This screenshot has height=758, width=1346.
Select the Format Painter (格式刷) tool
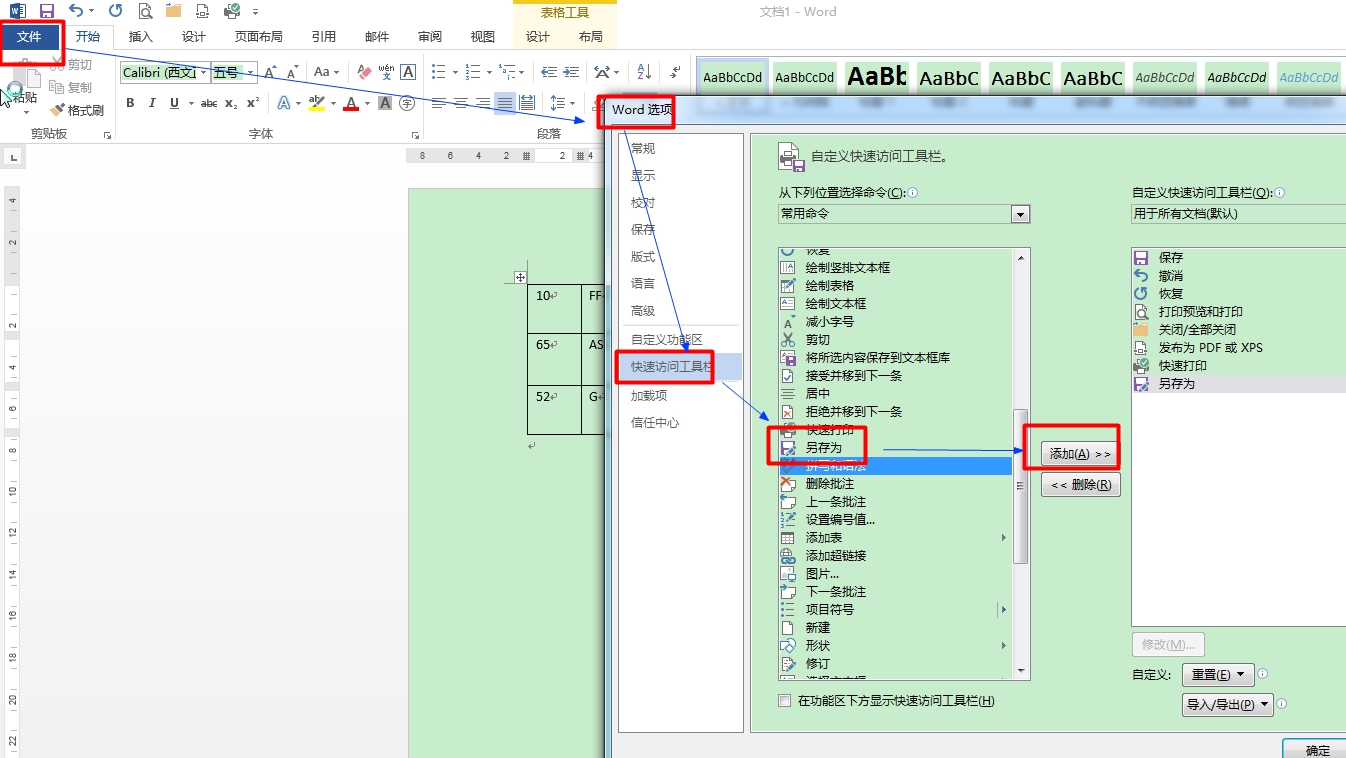[x=76, y=110]
